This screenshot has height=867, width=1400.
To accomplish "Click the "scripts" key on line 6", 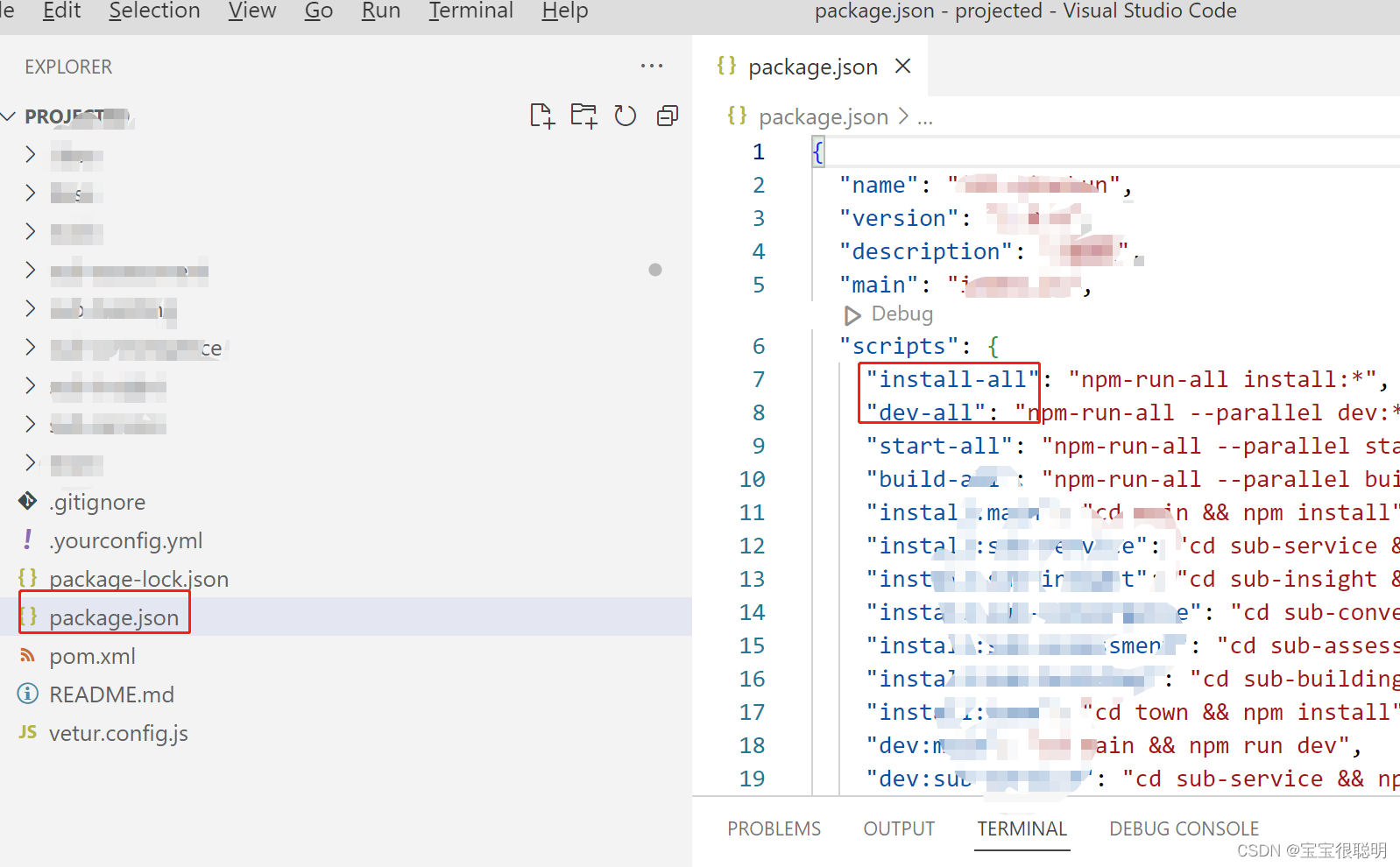I will [x=899, y=346].
